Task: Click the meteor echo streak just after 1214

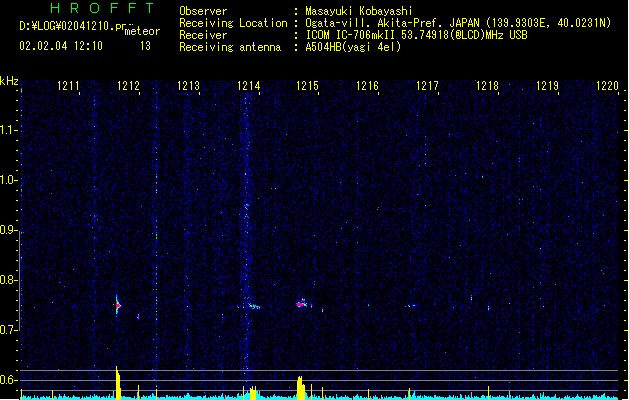Action: click(252, 307)
